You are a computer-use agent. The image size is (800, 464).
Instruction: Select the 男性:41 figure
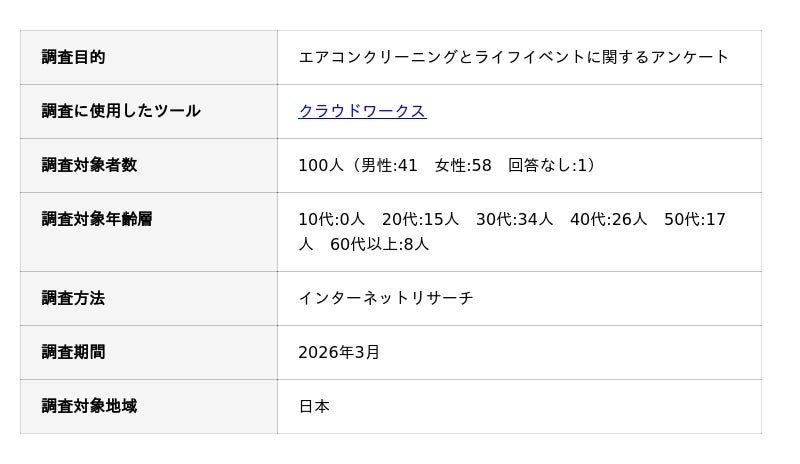click(x=389, y=165)
